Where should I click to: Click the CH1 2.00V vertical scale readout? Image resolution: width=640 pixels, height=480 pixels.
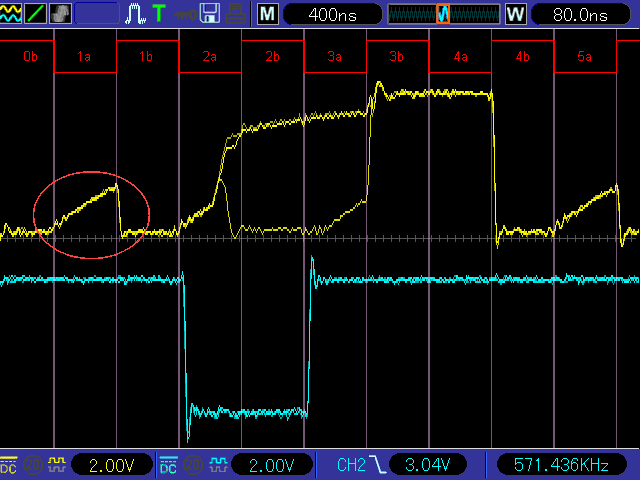coord(112,465)
